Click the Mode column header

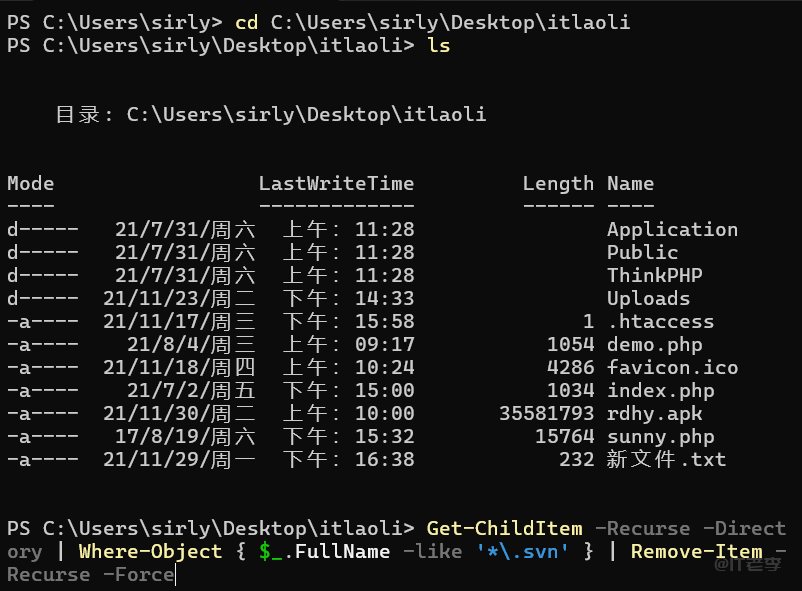pyautogui.click(x=31, y=184)
